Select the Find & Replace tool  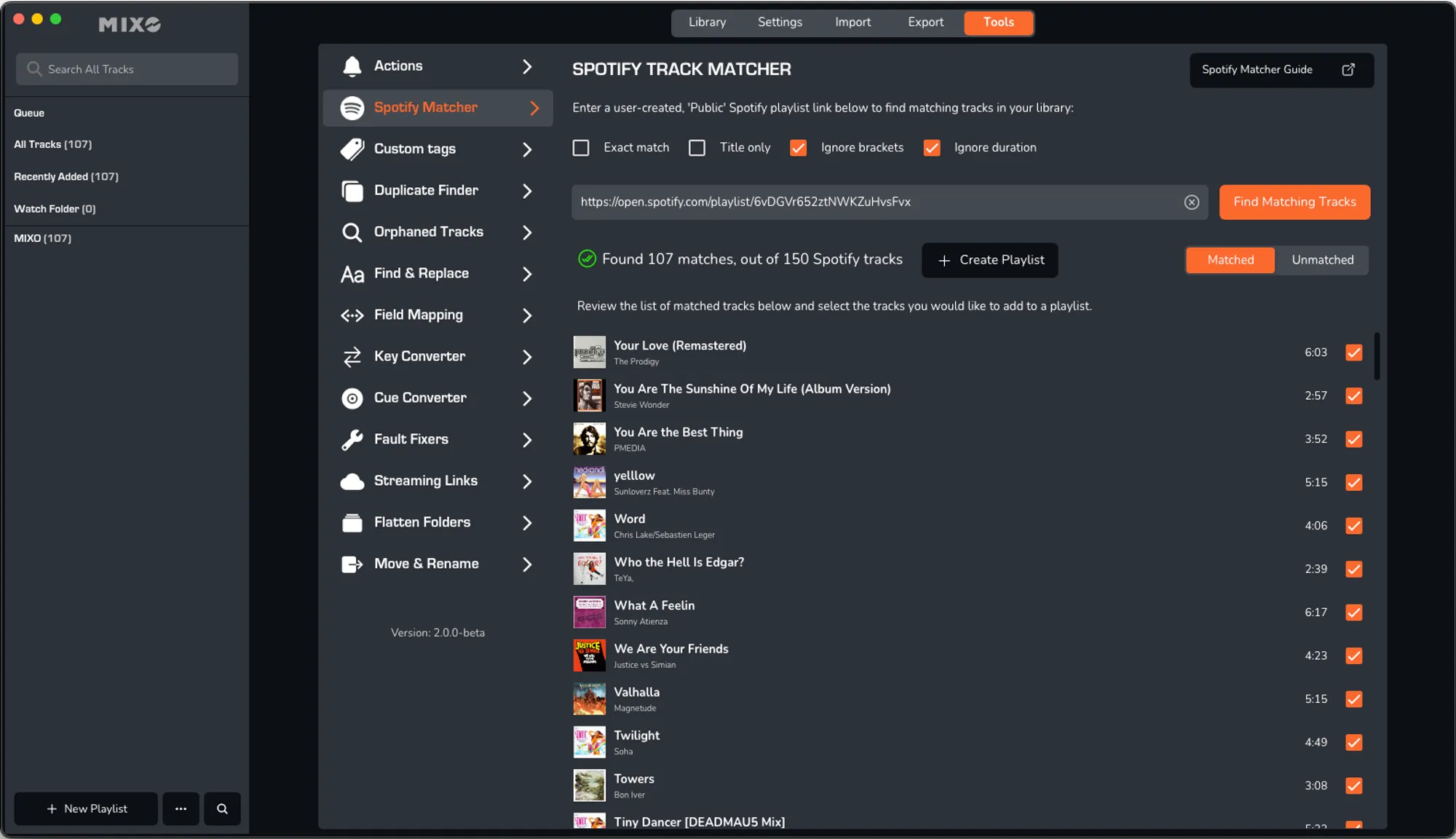coord(422,273)
